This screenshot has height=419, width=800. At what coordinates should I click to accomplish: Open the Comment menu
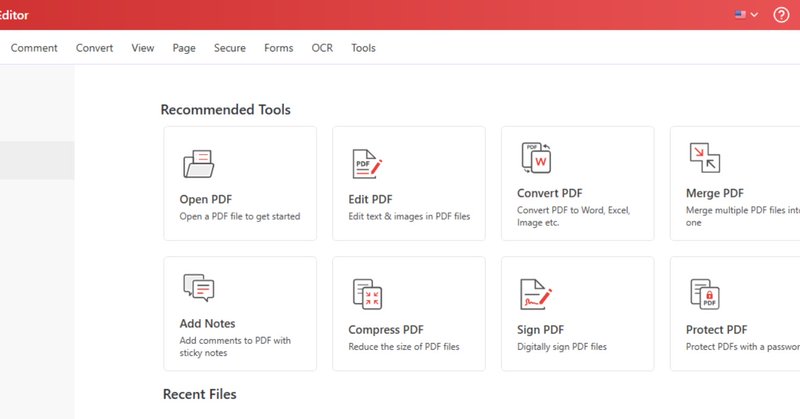[34, 48]
